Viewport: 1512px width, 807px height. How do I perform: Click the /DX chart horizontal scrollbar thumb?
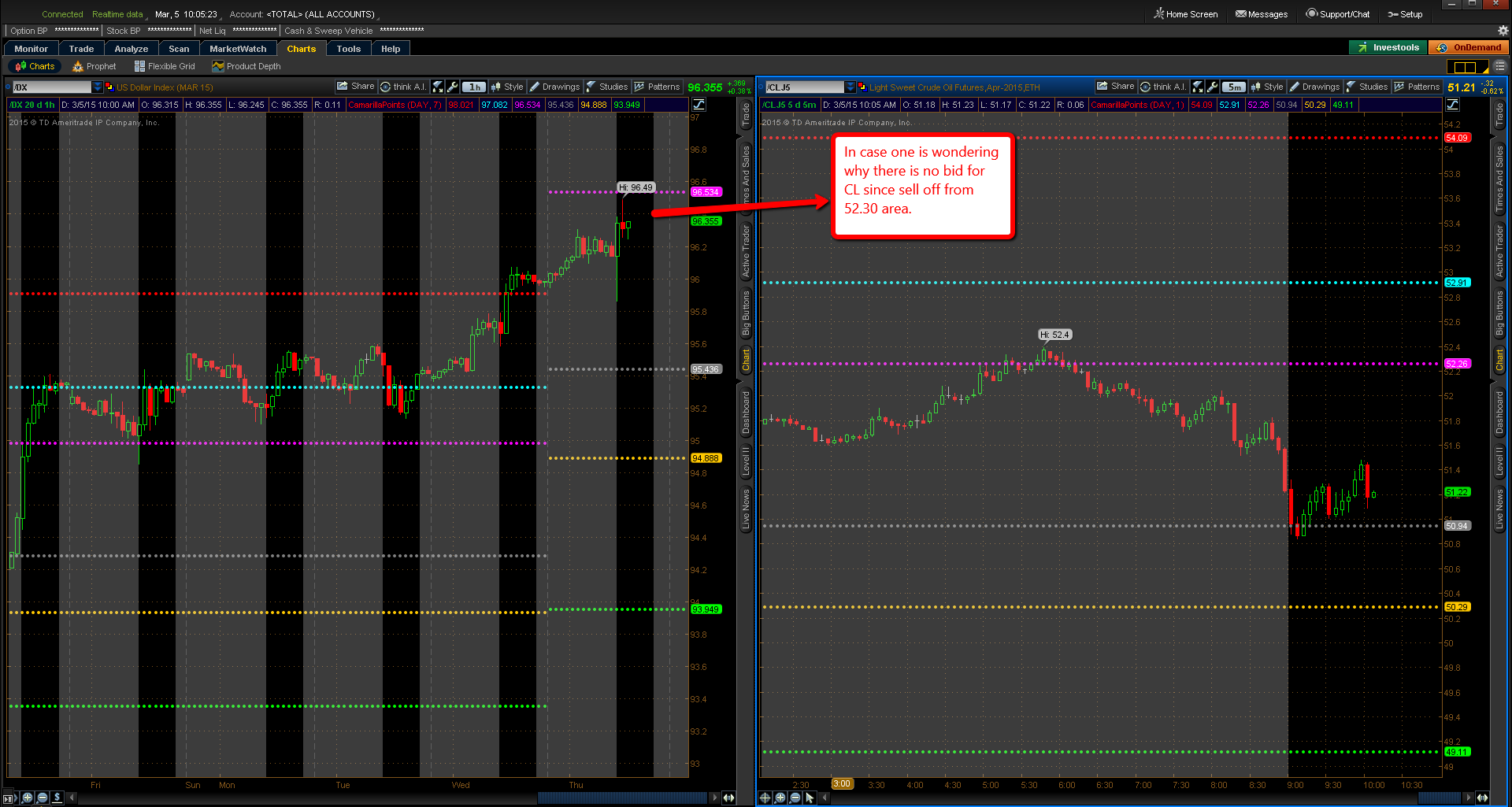(x=622, y=798)
